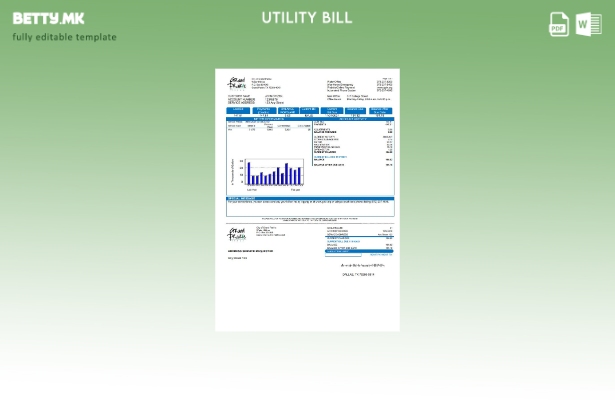The width and height of the screenshot is (615, 400).
Task: Click the blue bar chart on the bill
Action: coord(276,173)
